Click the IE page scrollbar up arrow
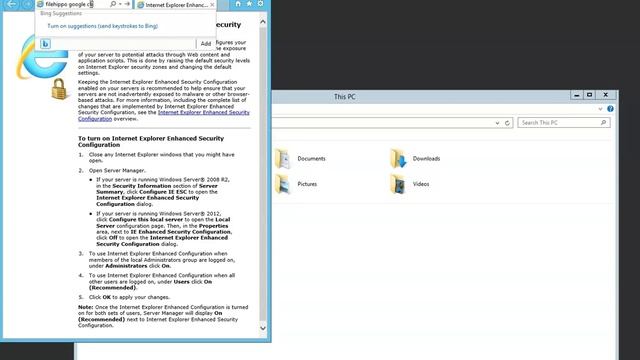This screenshot has height=360, width=640. pyautogui.click(x=263, y=22)
